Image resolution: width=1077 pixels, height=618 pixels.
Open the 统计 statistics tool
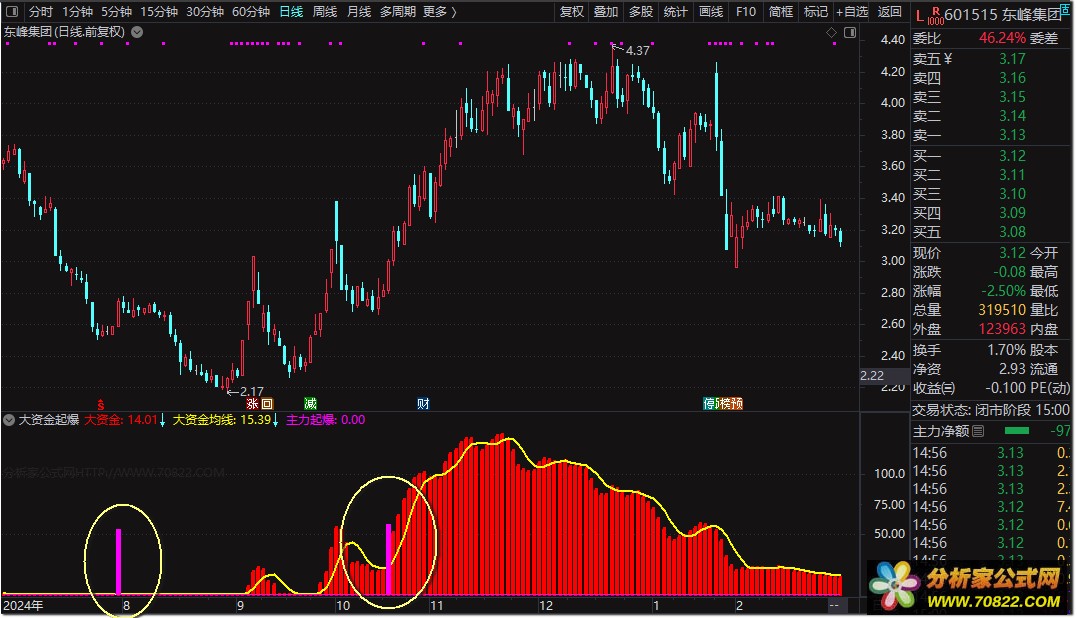click(675, 12)
